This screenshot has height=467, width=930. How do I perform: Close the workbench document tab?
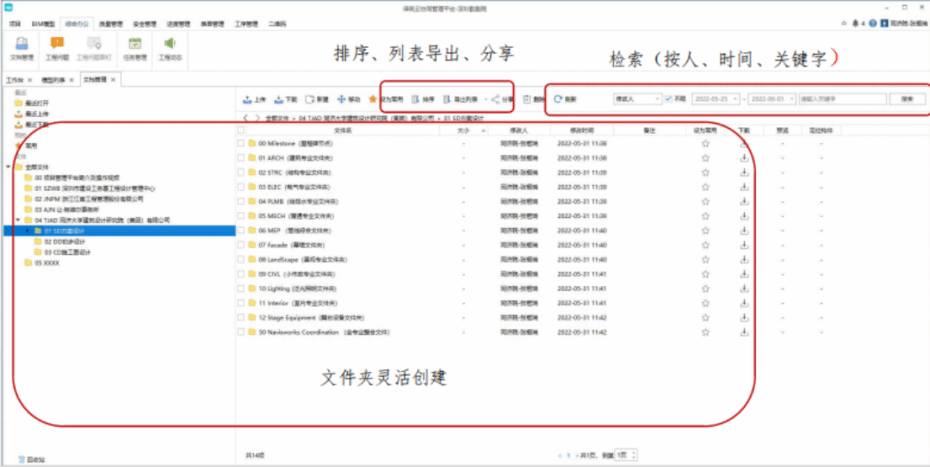pyautogui.click(x=30, y=80)
